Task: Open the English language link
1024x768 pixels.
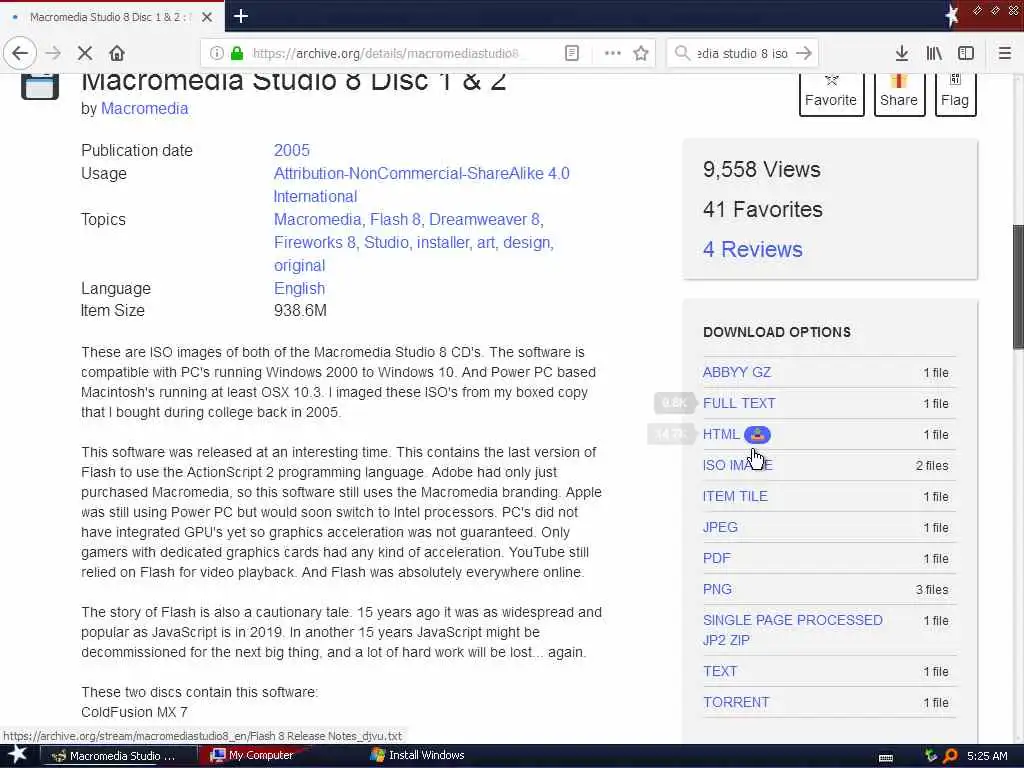Action: pyautogui.click(x=299, y=288)
